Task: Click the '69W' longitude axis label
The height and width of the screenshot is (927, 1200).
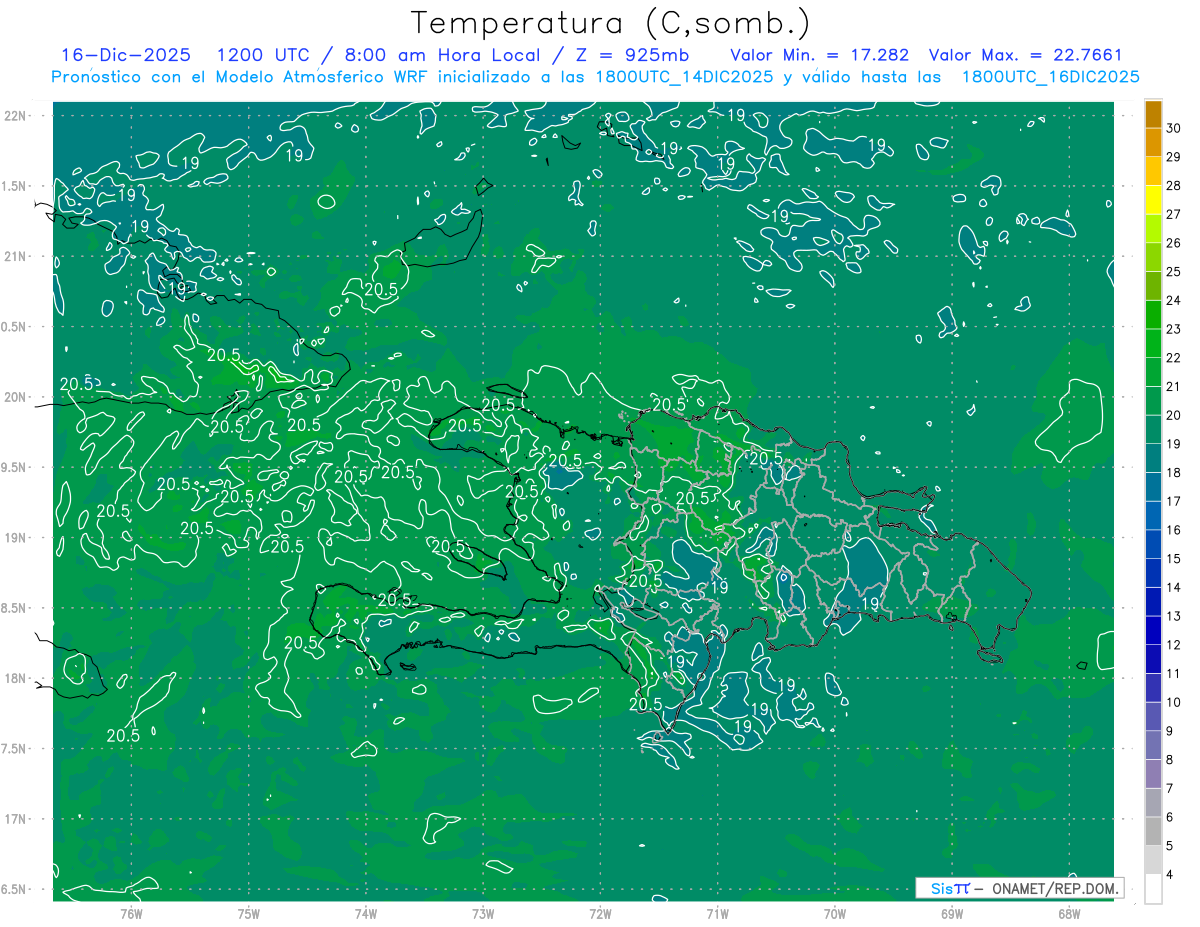Action: [952, 915]
